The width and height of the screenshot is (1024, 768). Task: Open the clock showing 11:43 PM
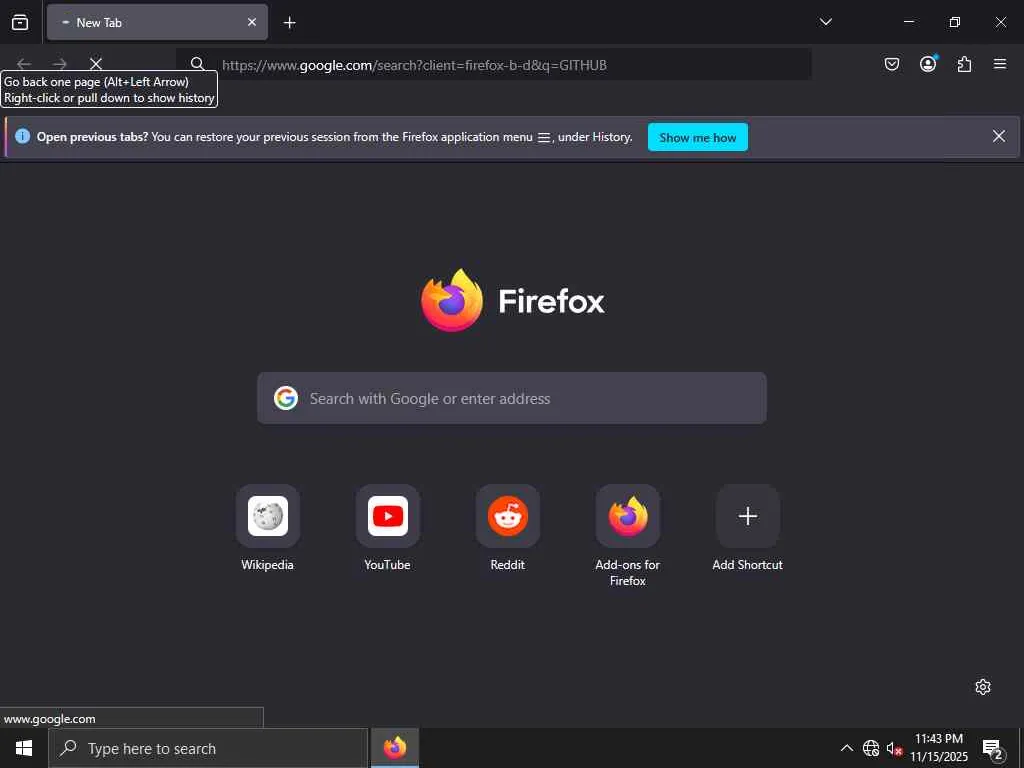[x=939, y=748]
